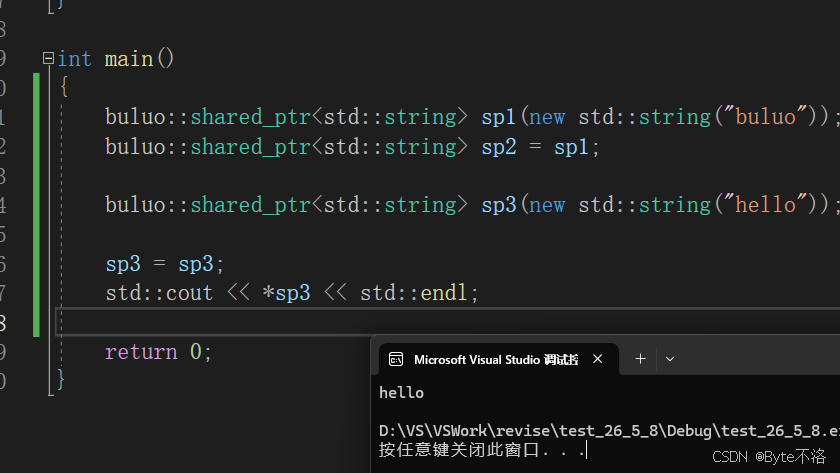Click the main function name

pyautogui.click(x=129, y=59)
